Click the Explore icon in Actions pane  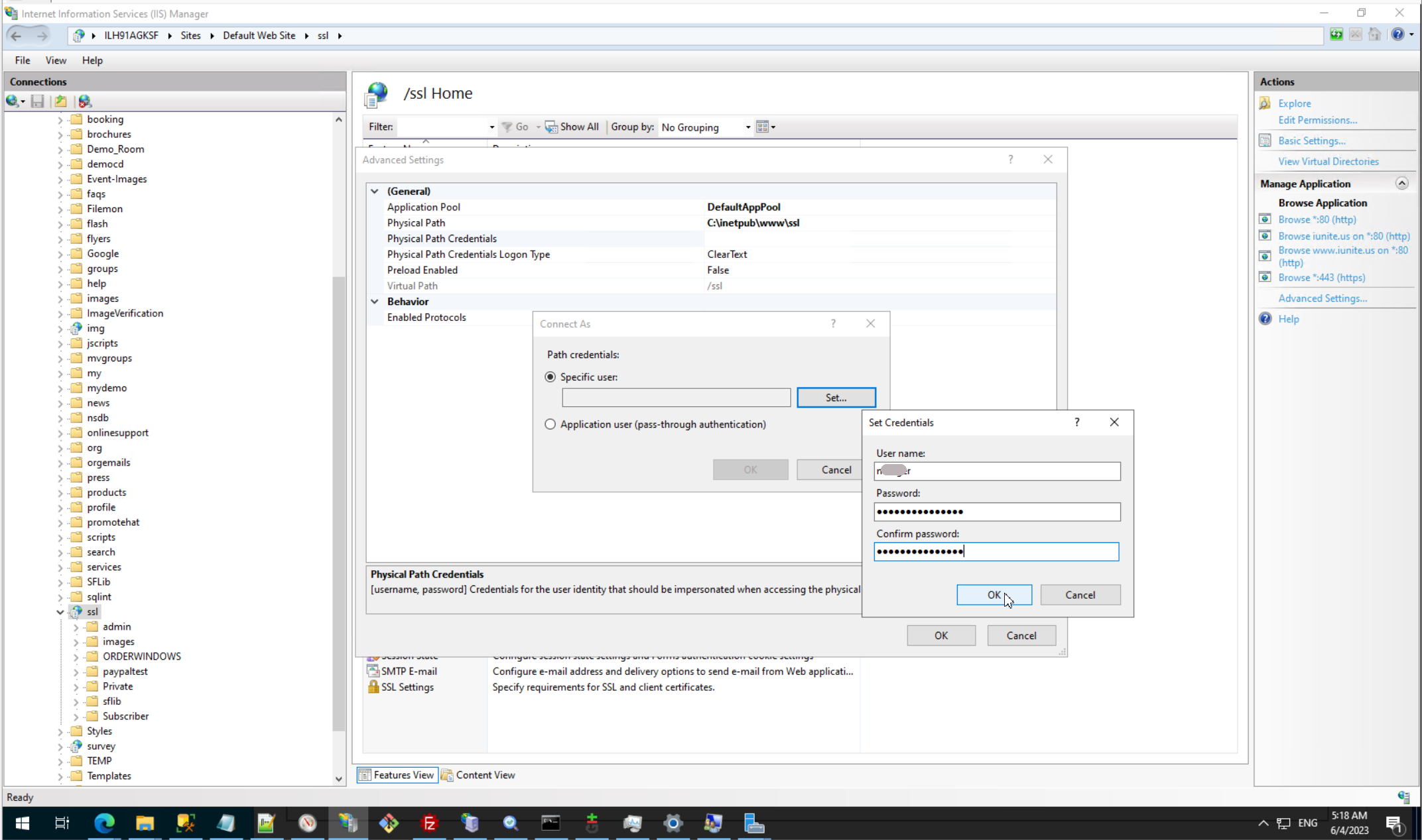tap(1265, 103)
